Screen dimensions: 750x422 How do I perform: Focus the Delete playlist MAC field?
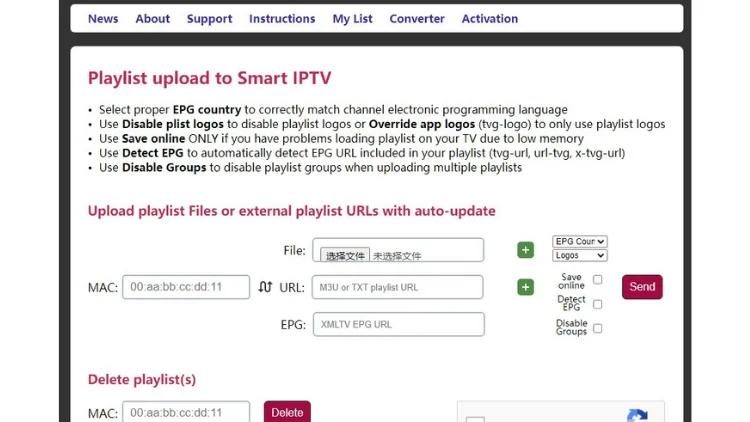click(186, 412)
